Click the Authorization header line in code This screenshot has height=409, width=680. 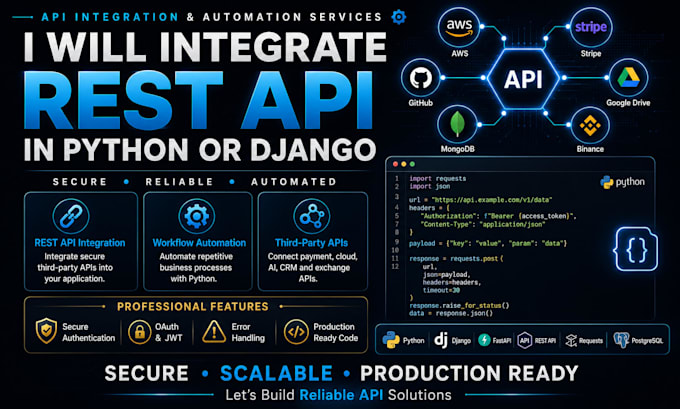pyautogui.click(x=498, y=216)
